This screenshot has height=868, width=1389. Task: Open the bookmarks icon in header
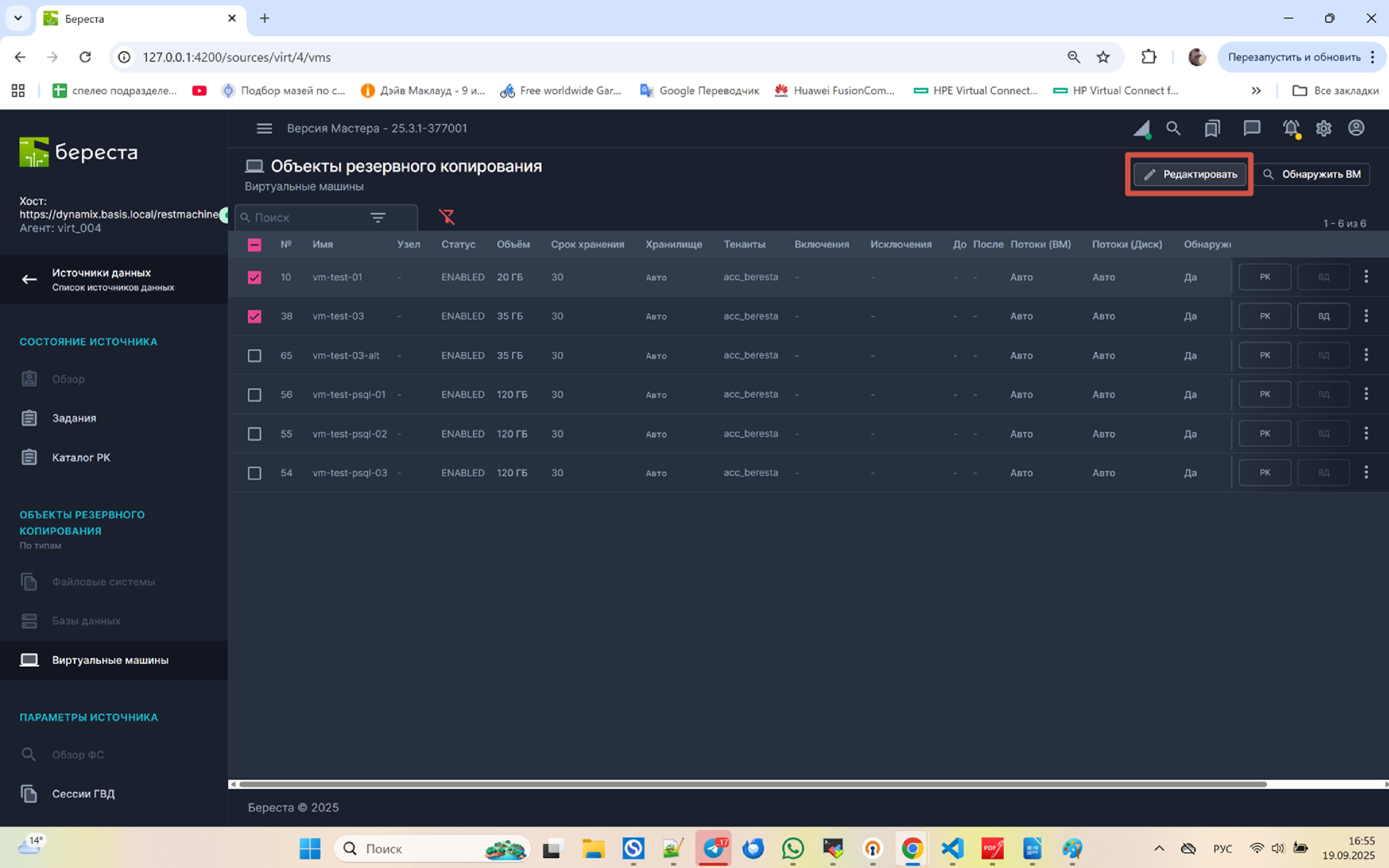1212,128
